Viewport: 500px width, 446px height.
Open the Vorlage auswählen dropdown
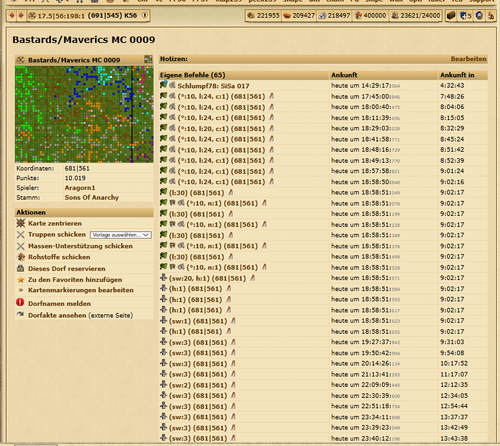pos(121,235)
